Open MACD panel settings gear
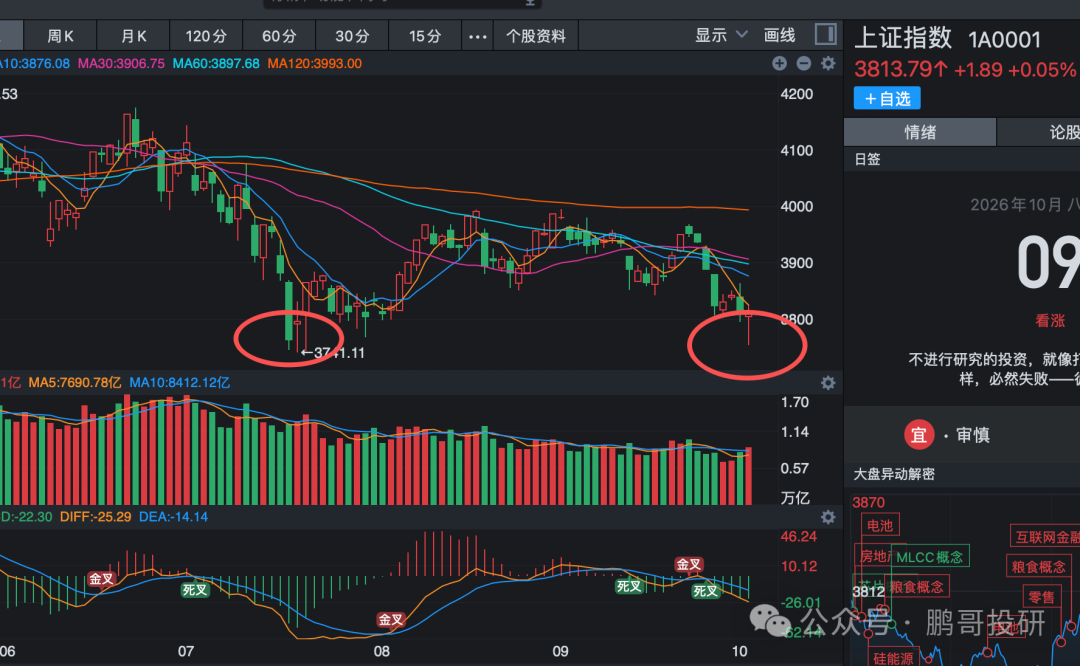This screenshot has height=666, width=1080. tap(828, 517)
